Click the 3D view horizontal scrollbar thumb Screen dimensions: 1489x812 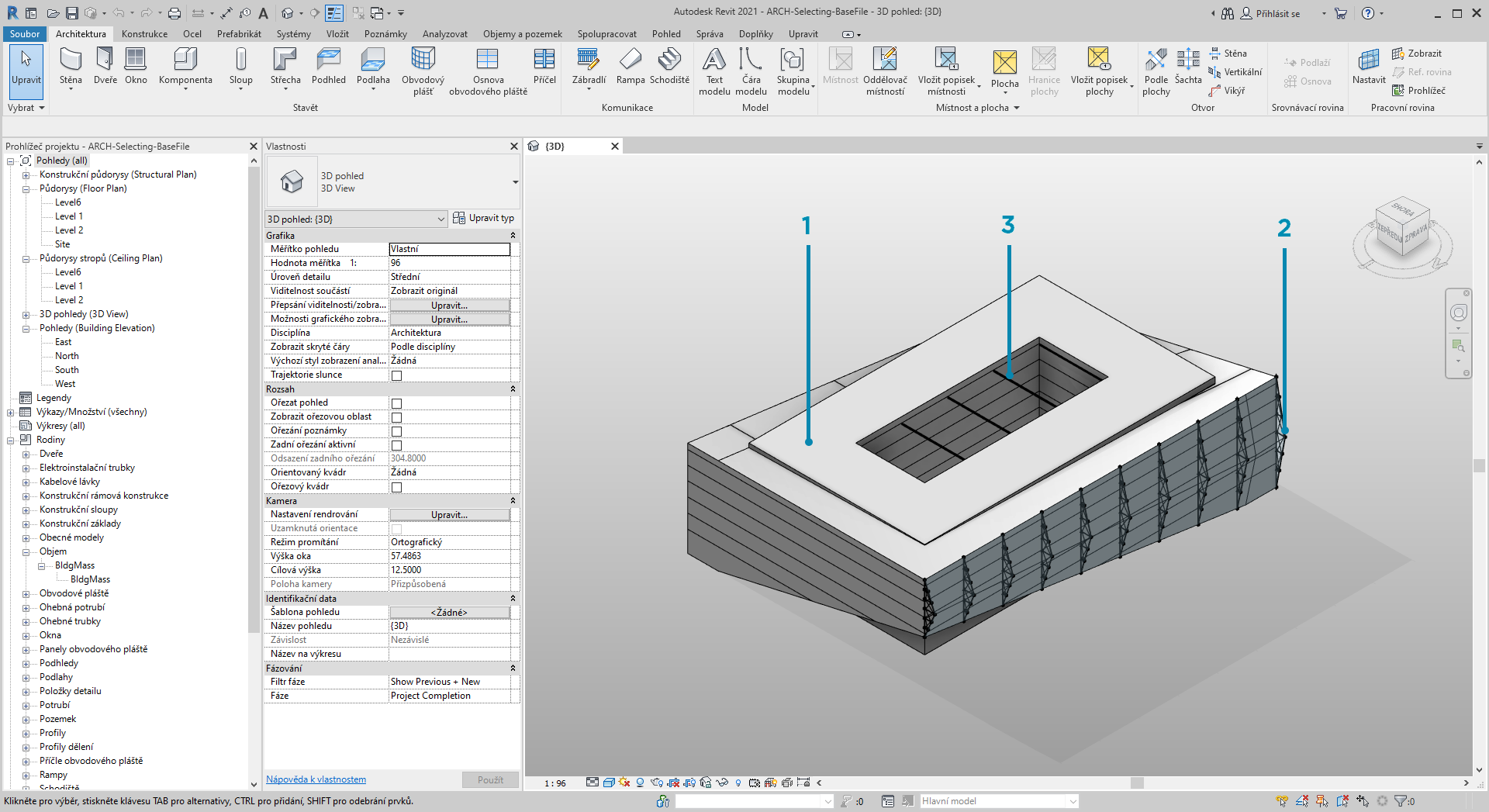click(1137, 783)
